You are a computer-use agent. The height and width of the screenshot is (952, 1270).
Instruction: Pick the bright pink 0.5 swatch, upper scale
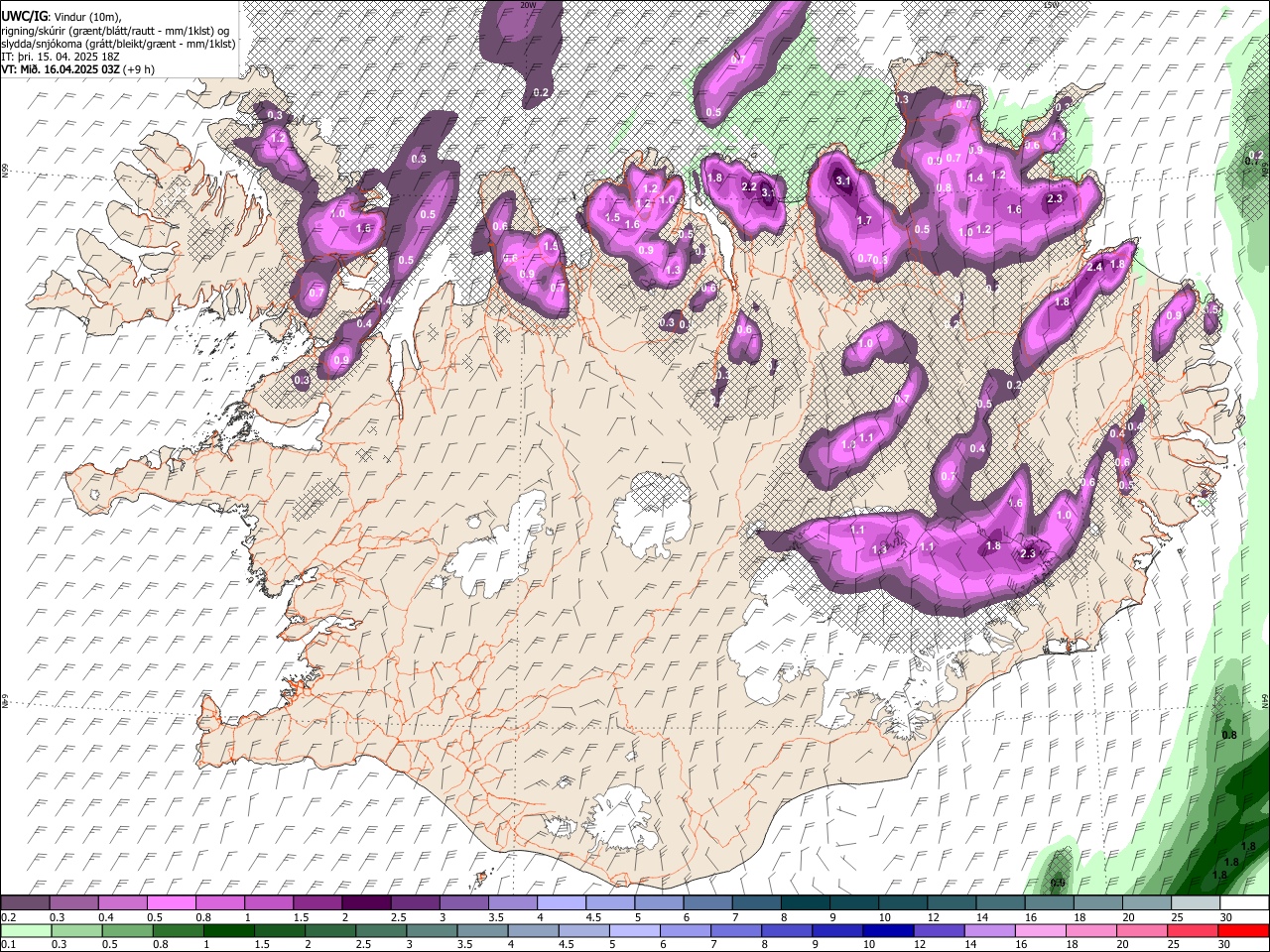point(171,902)
